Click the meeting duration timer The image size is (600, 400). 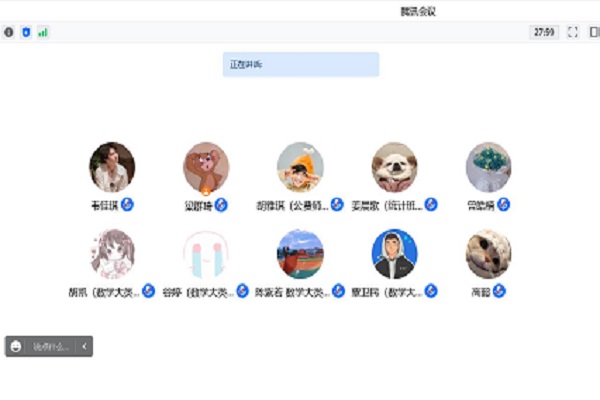tap(544, 32)
